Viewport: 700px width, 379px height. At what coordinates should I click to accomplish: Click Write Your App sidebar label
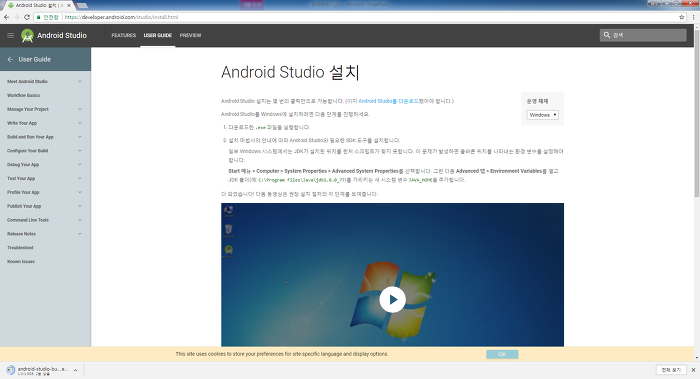tap(22, 123)
